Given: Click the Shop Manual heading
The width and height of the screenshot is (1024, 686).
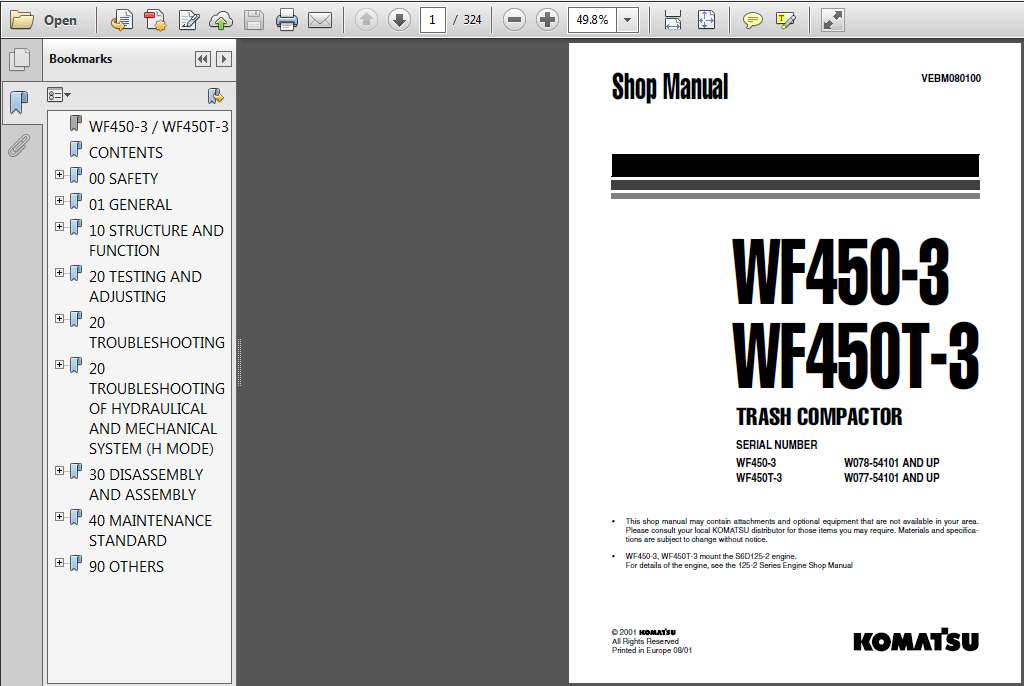Looking at the screenshot, I should 669,86.
